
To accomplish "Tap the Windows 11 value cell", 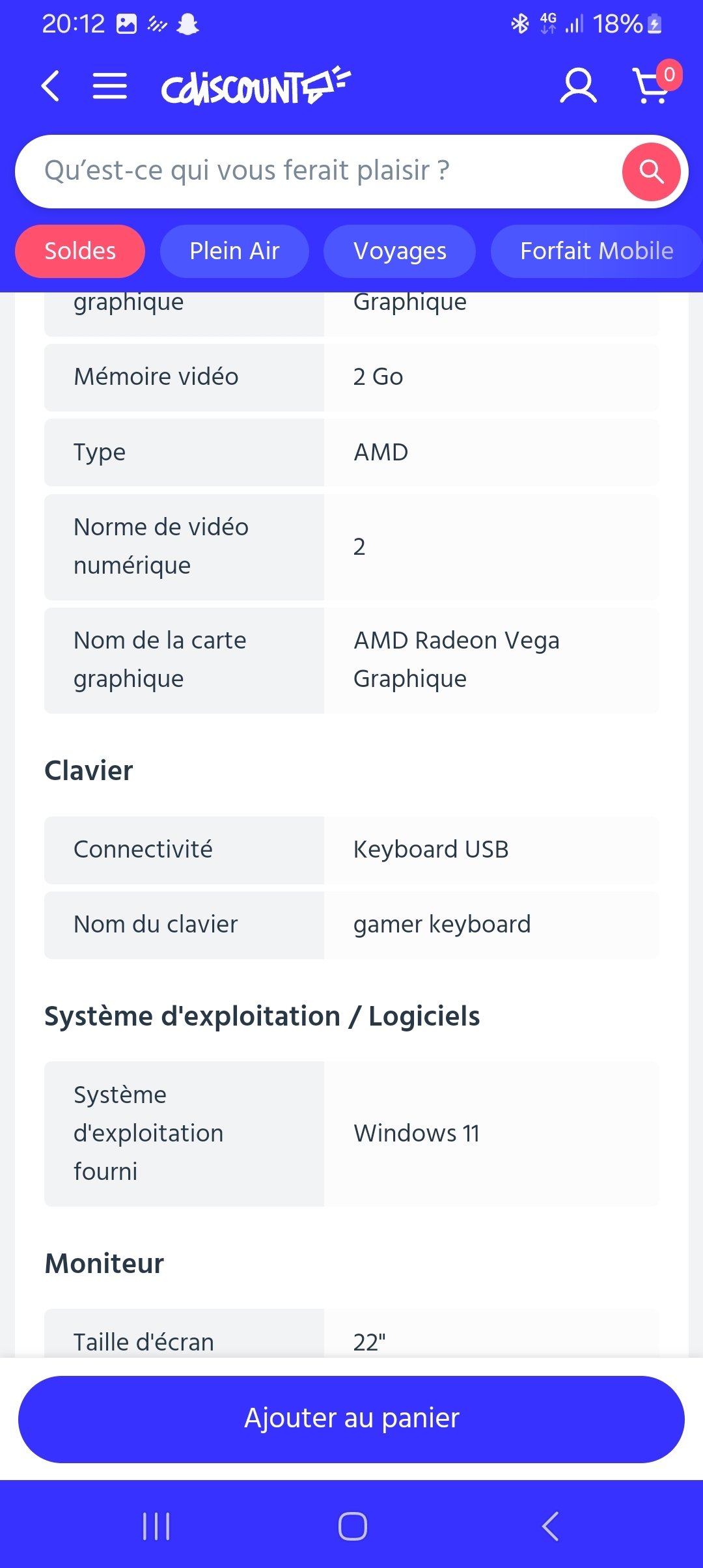I will tap(491, 1134).
